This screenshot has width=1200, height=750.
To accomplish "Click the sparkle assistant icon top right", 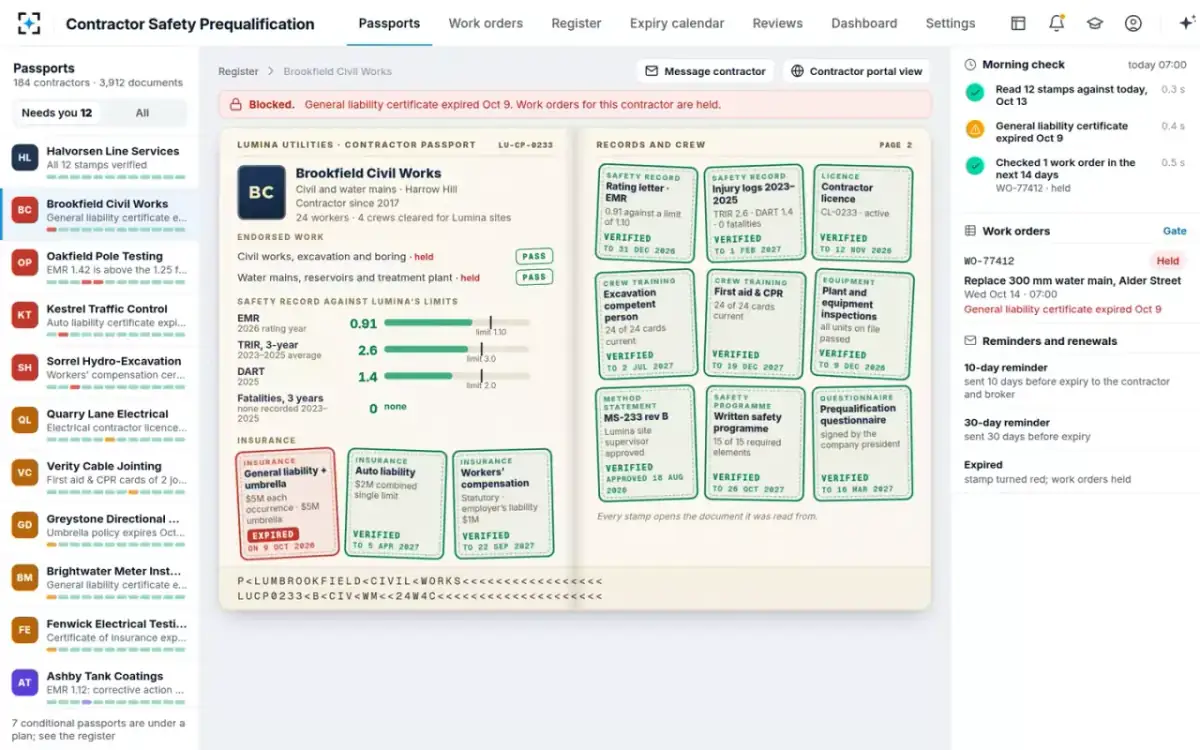I will coord(1187,23).
